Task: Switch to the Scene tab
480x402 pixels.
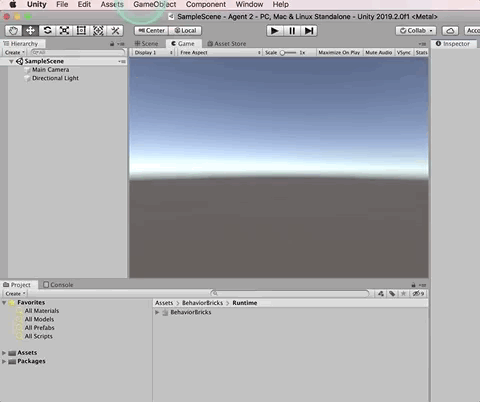Action: pyautogui.click(x=147, y=44)
